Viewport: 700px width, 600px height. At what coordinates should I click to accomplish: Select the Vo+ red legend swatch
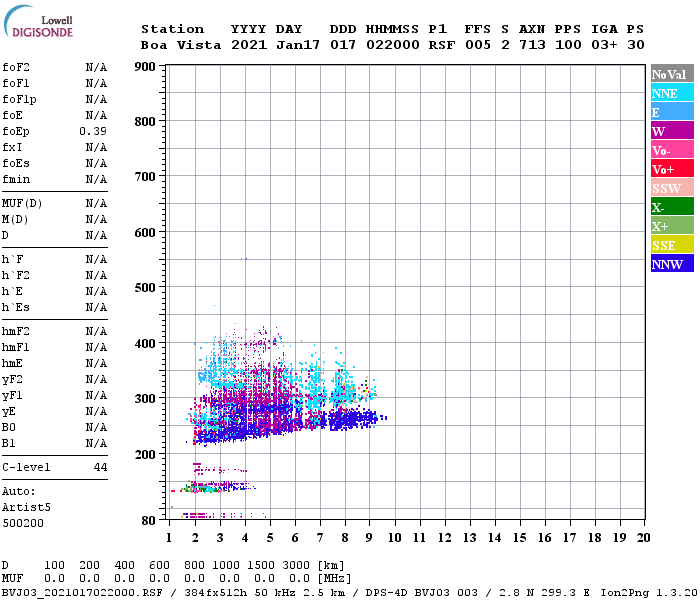672,169
